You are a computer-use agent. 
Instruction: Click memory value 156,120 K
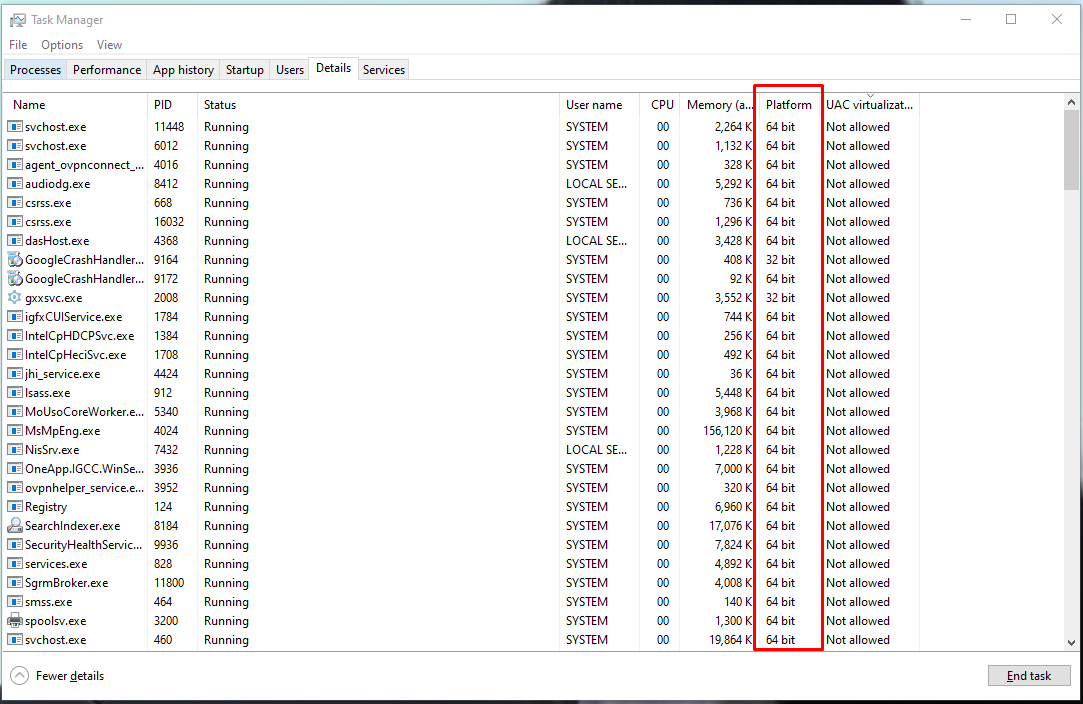727,430
